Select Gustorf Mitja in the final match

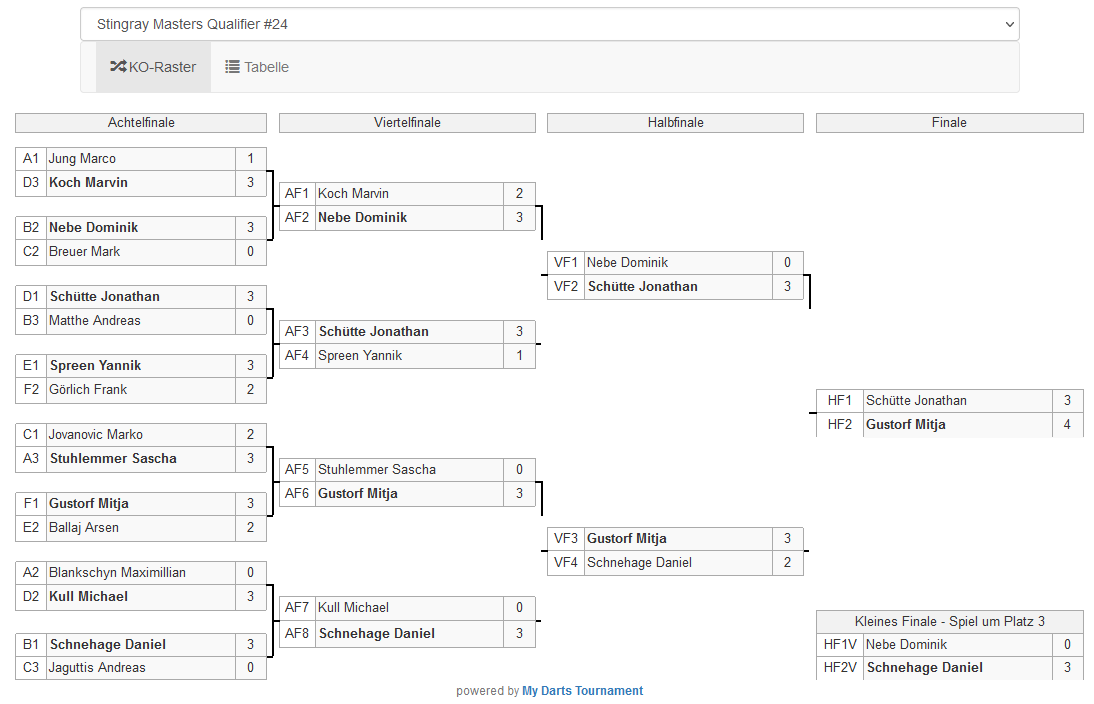905,425
